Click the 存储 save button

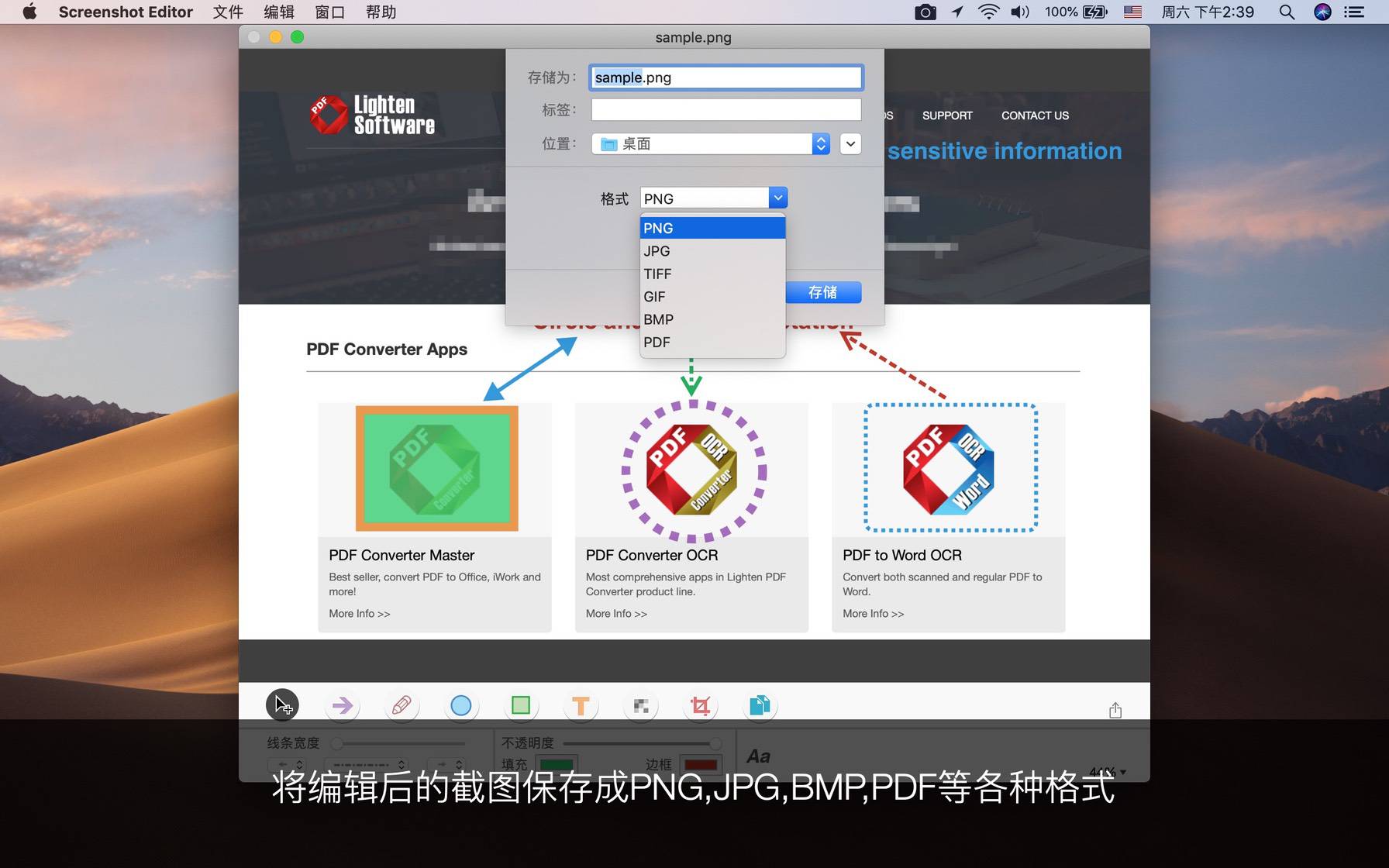click(823, 292)
